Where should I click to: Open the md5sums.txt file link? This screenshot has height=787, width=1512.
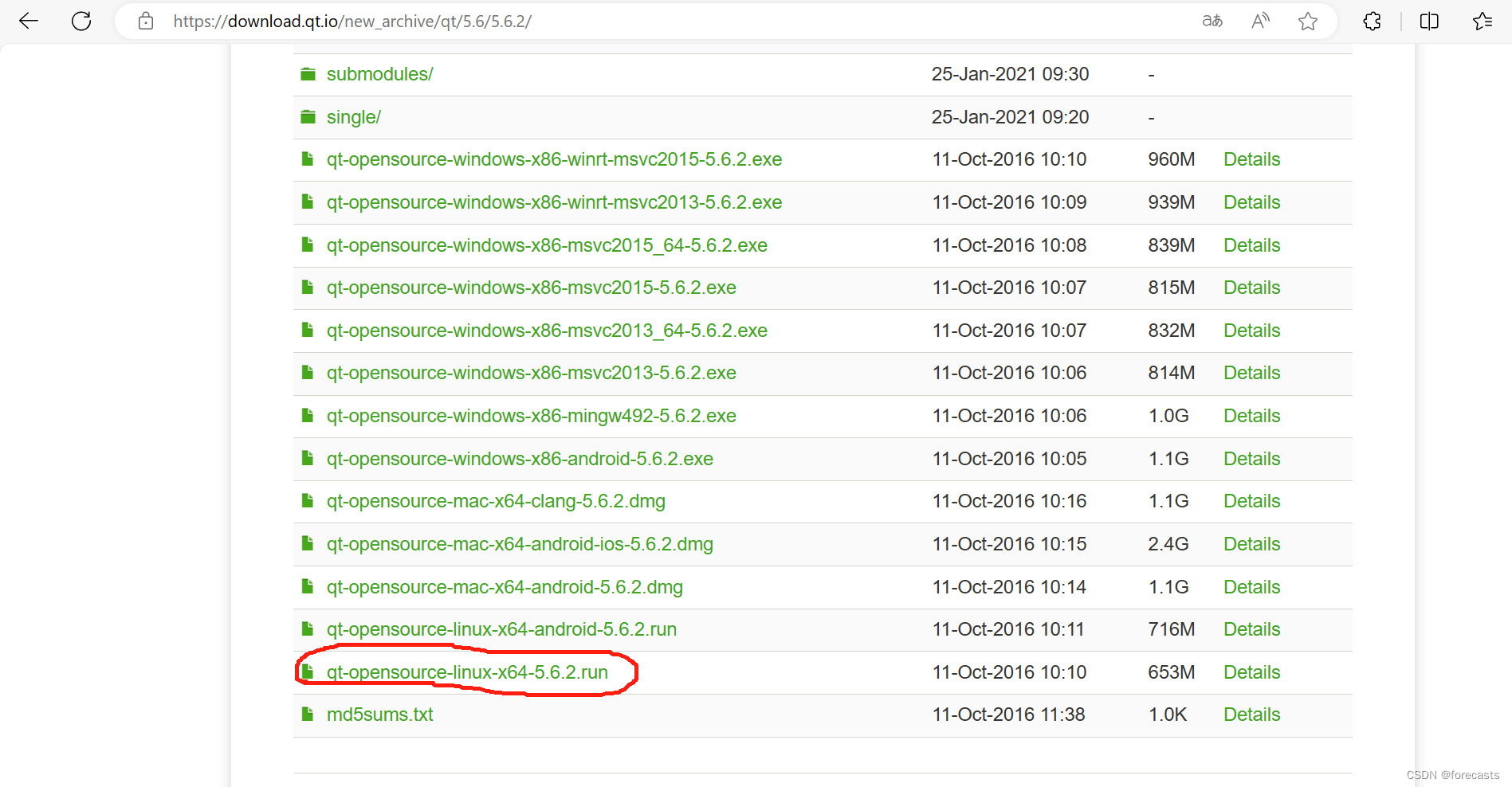(x=380, y=715)
